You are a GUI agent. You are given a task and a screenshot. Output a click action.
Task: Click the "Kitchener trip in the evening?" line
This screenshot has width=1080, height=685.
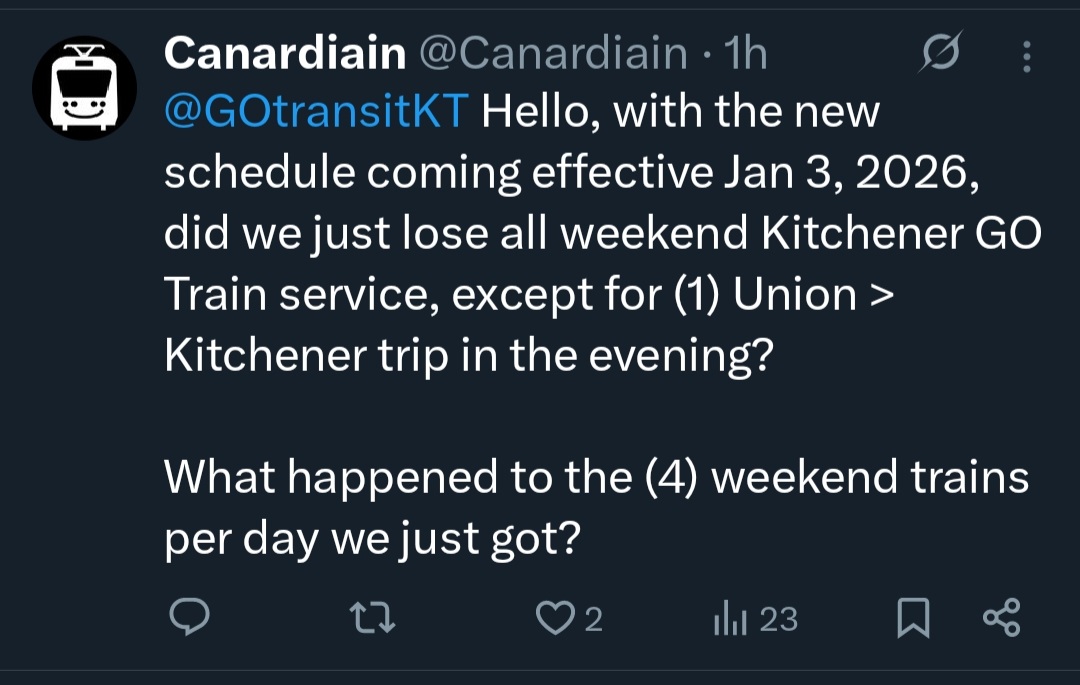(x=469, y=356)
